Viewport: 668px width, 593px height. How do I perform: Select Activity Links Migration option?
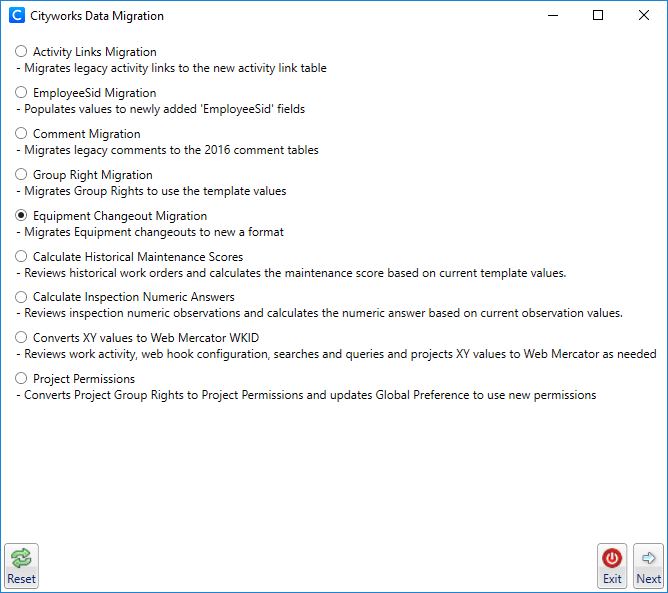[x=22, y=52]
